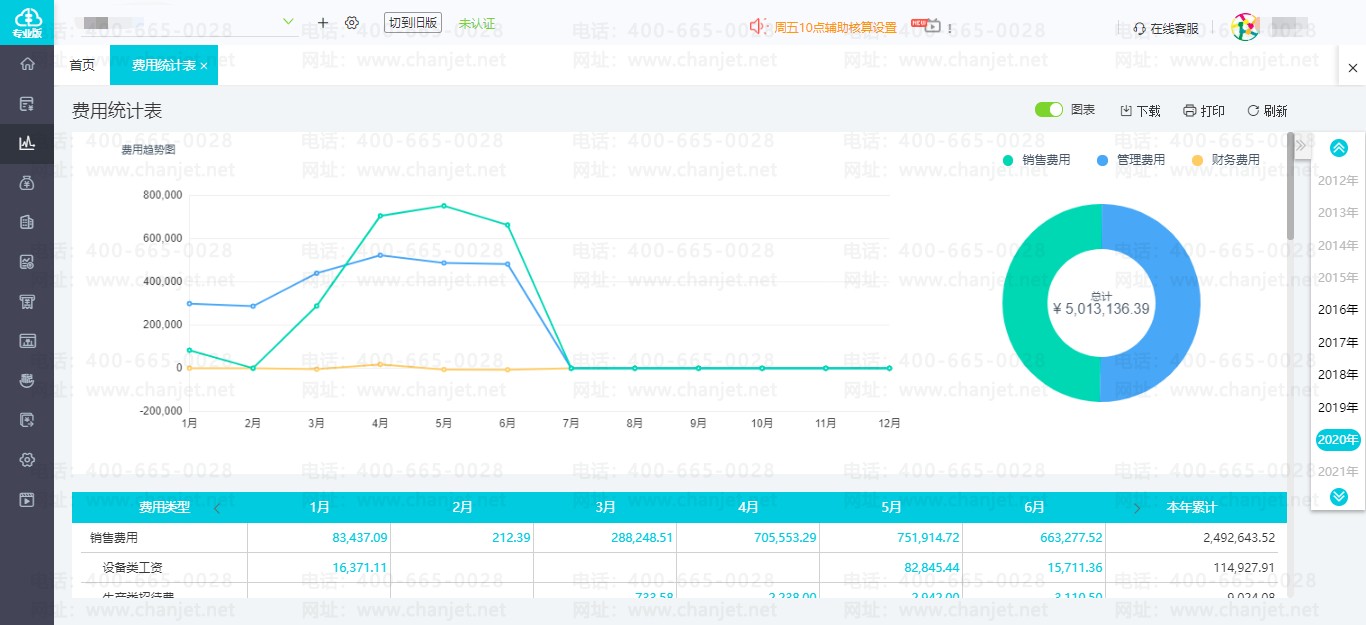Click the 切到旧版 button
The width and height of the screenshot is (1366, 625).
click(413, 22)
